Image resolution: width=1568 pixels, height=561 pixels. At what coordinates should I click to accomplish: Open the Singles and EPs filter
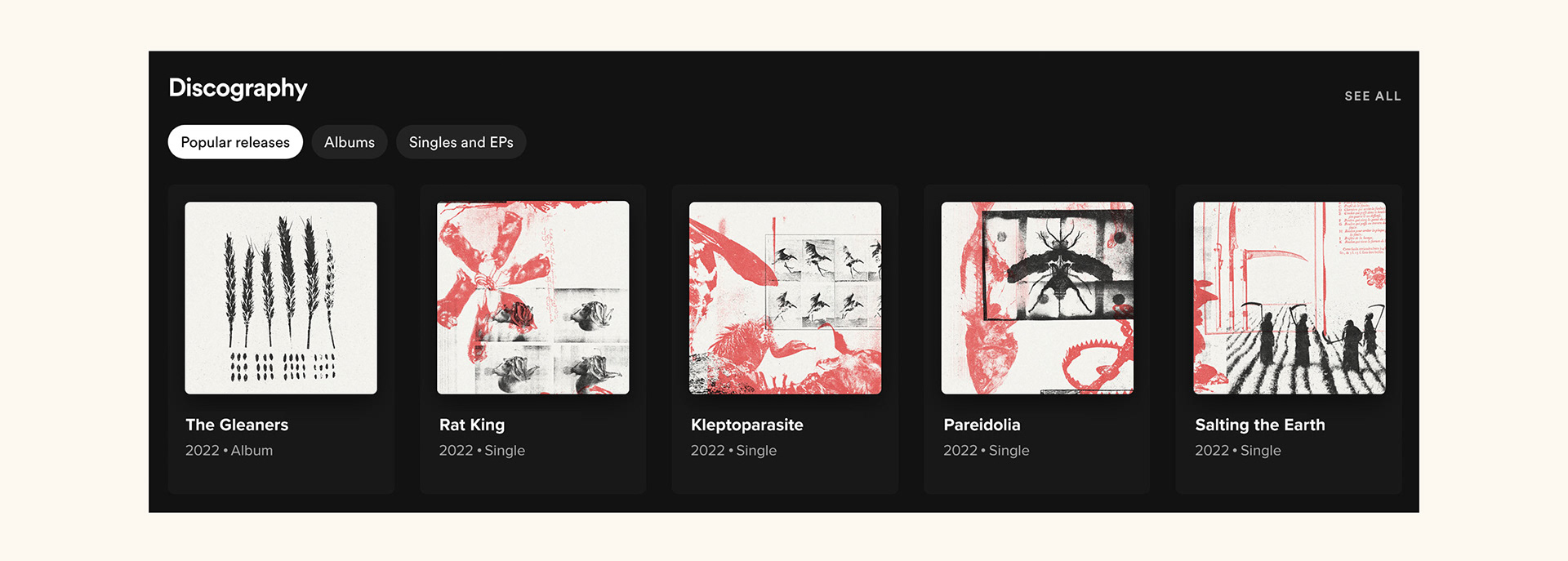461,142
